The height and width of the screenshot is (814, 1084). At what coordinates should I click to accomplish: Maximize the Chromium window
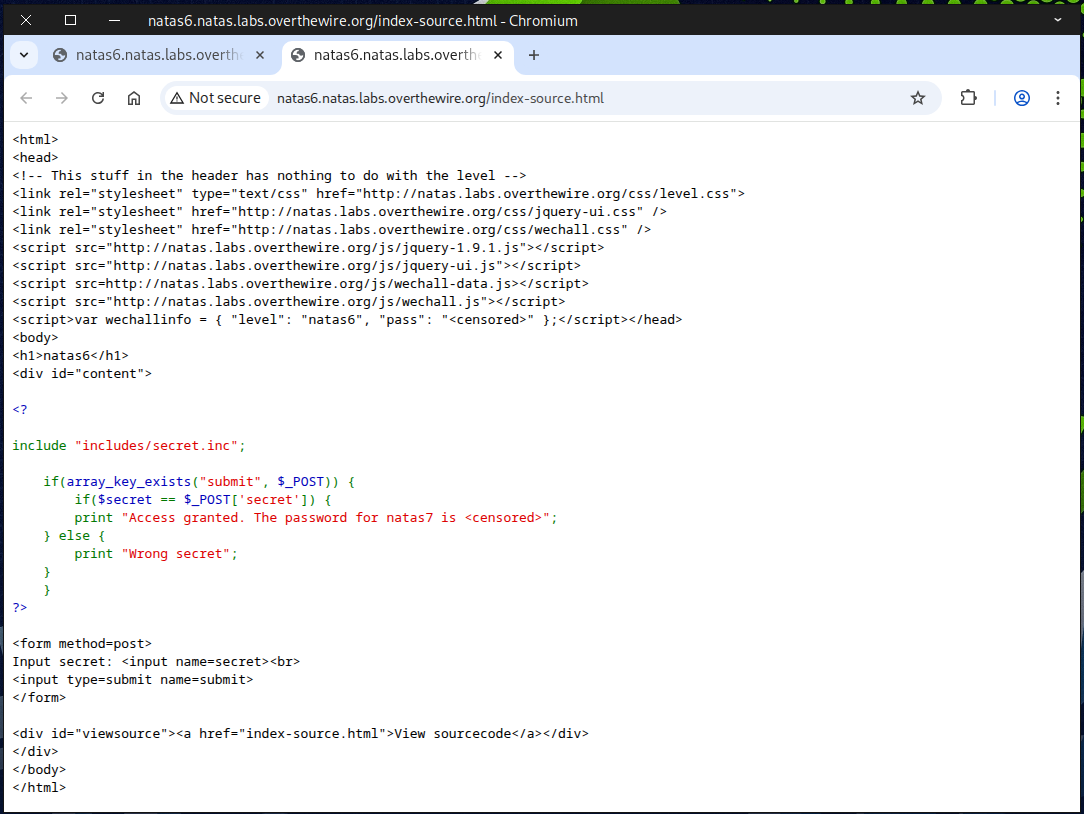70,20
